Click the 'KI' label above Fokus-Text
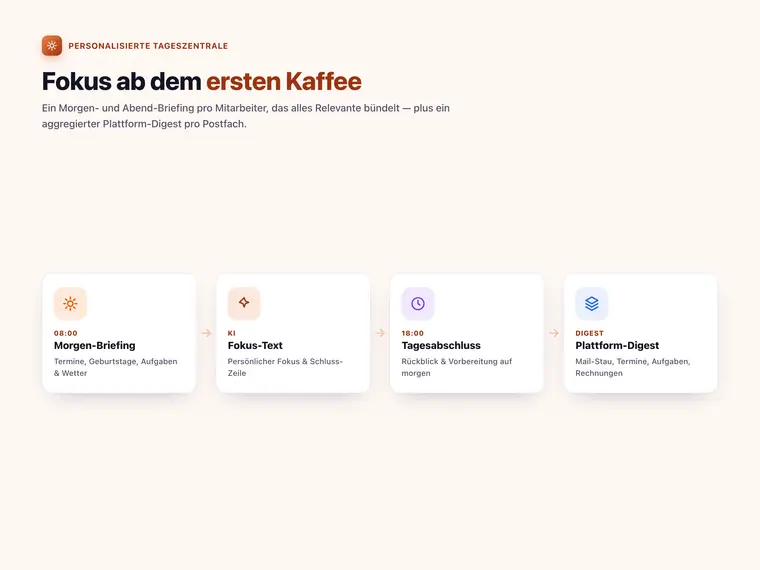This screenshot has width=760, height=570. (232, 333)
